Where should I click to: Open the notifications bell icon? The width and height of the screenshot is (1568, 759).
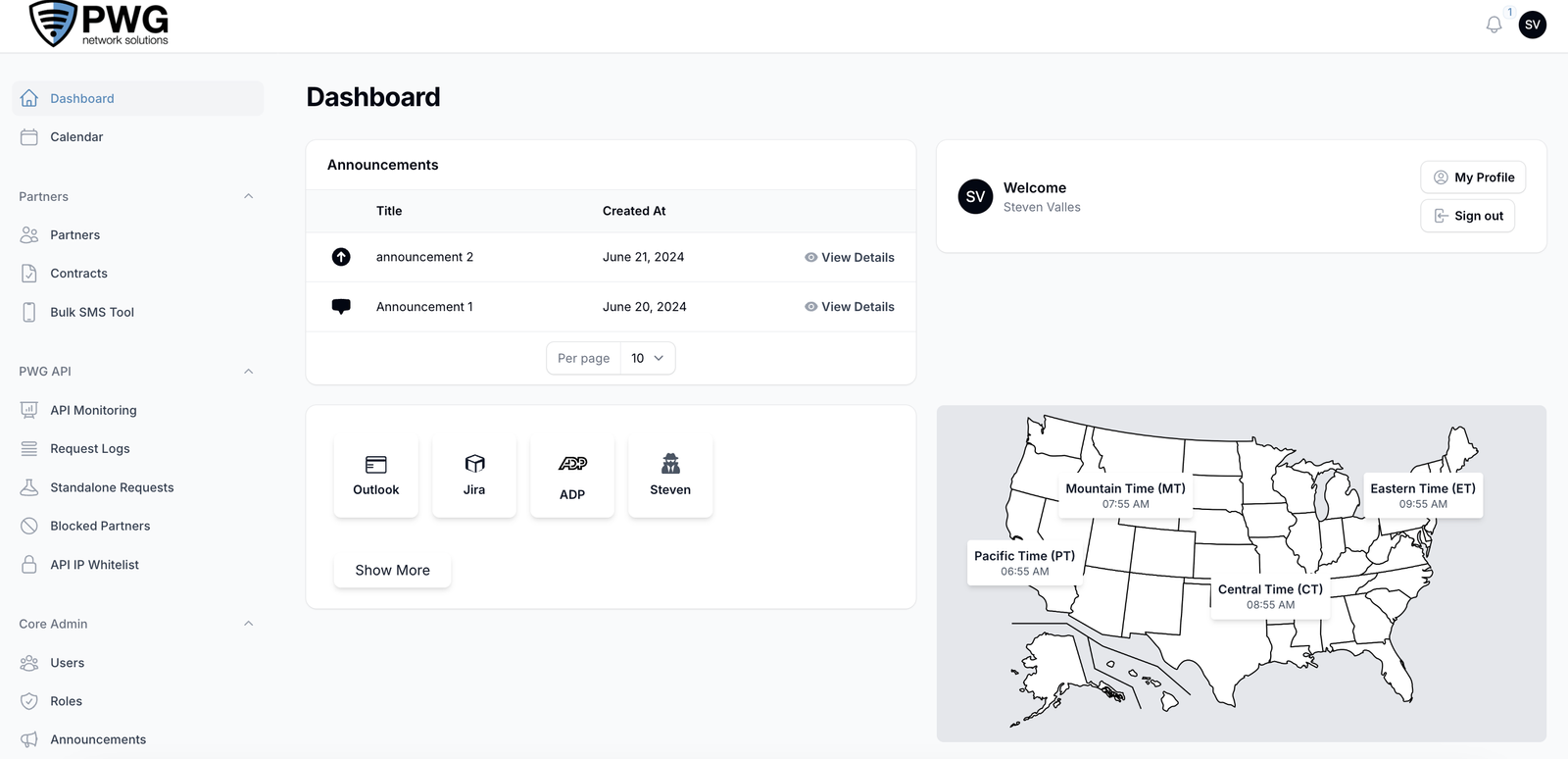pyautogui.click(x=1494, y=25)
